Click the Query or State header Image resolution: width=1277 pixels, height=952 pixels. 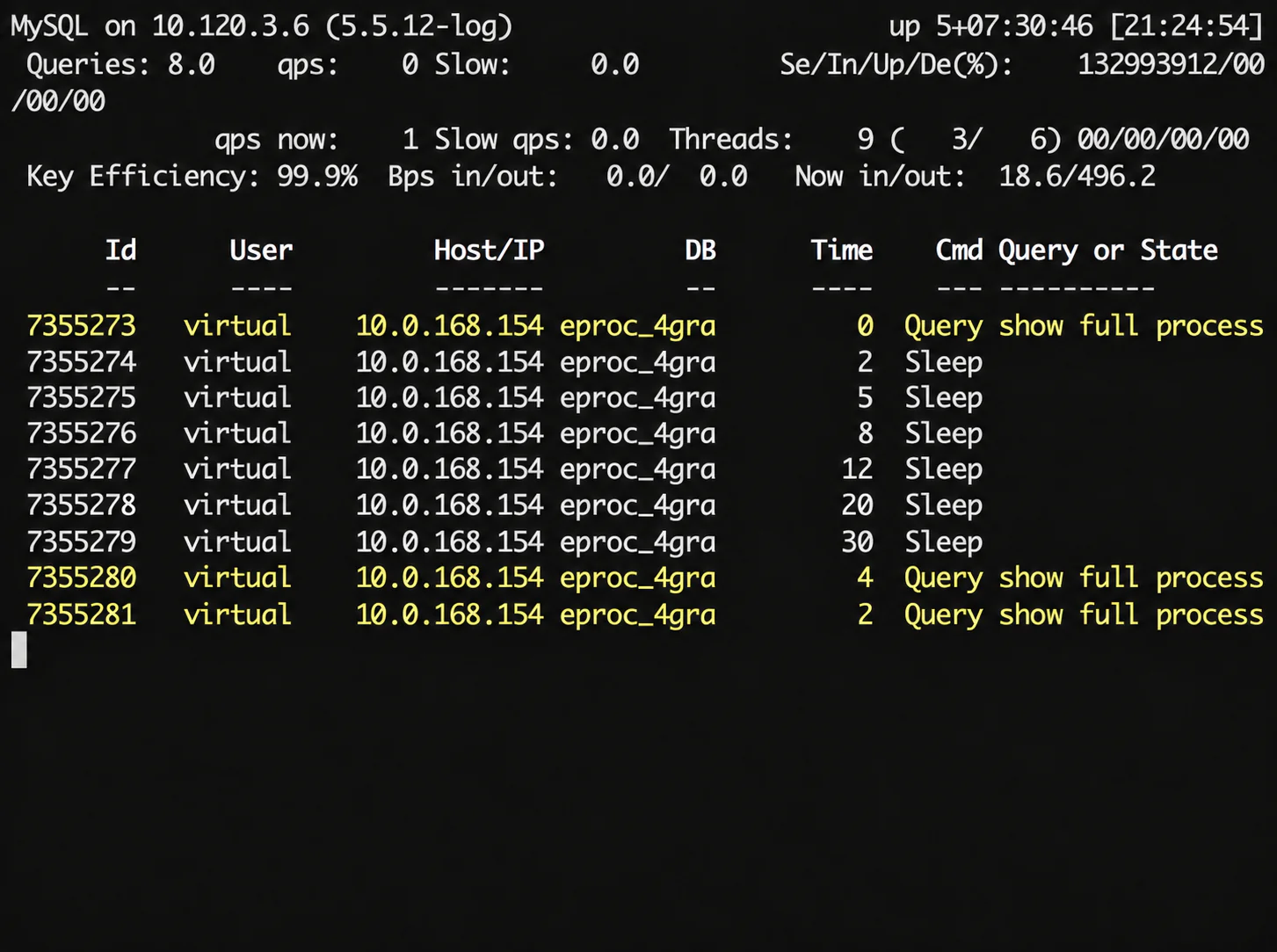1107,251
